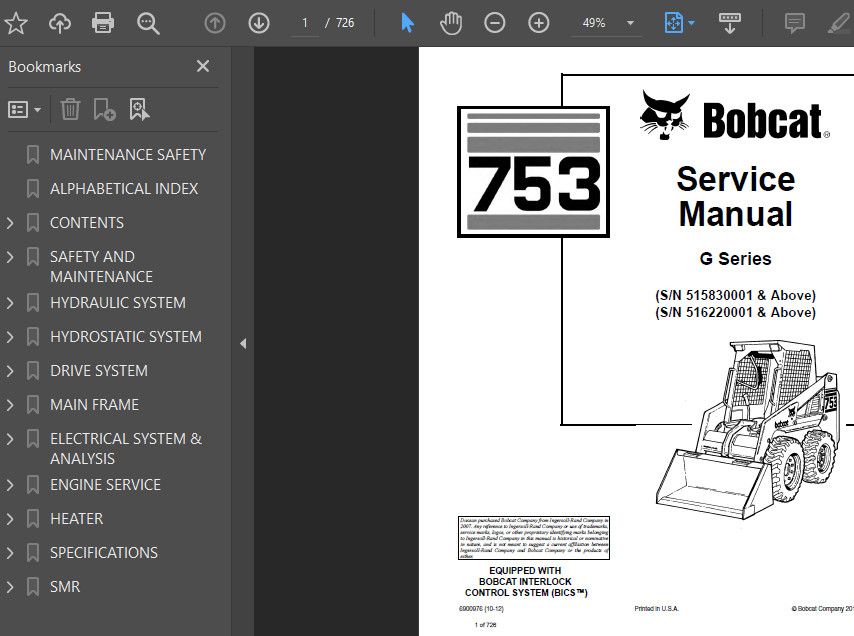Expand the SPECIFICATIONS bookmark
Image resolution: width=854 pixels, height=636 pixels.
[10, 553]
